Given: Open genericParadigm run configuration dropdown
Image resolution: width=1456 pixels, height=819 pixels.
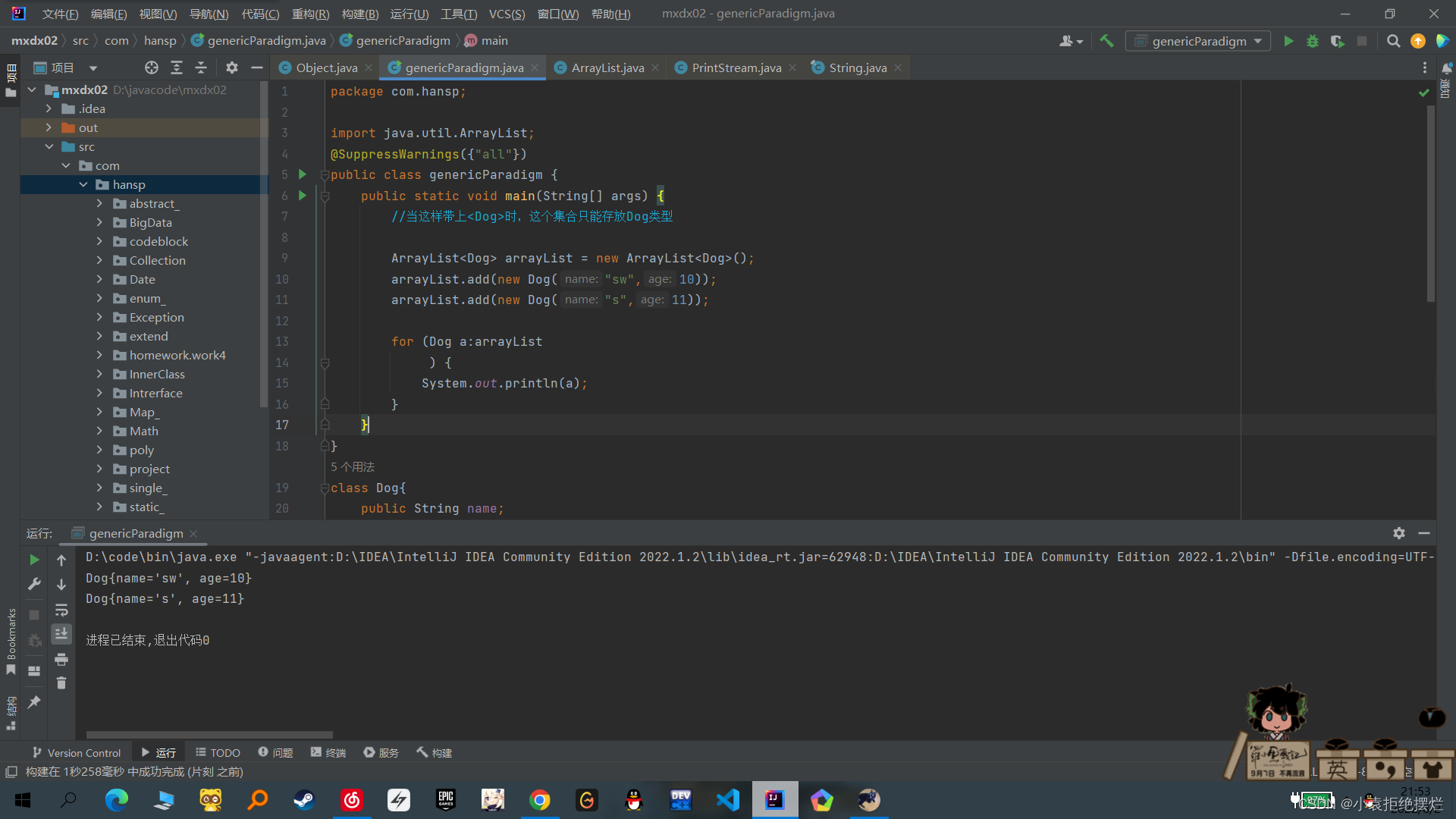Looking at the screenshot, I should [x=1199, y=41].
